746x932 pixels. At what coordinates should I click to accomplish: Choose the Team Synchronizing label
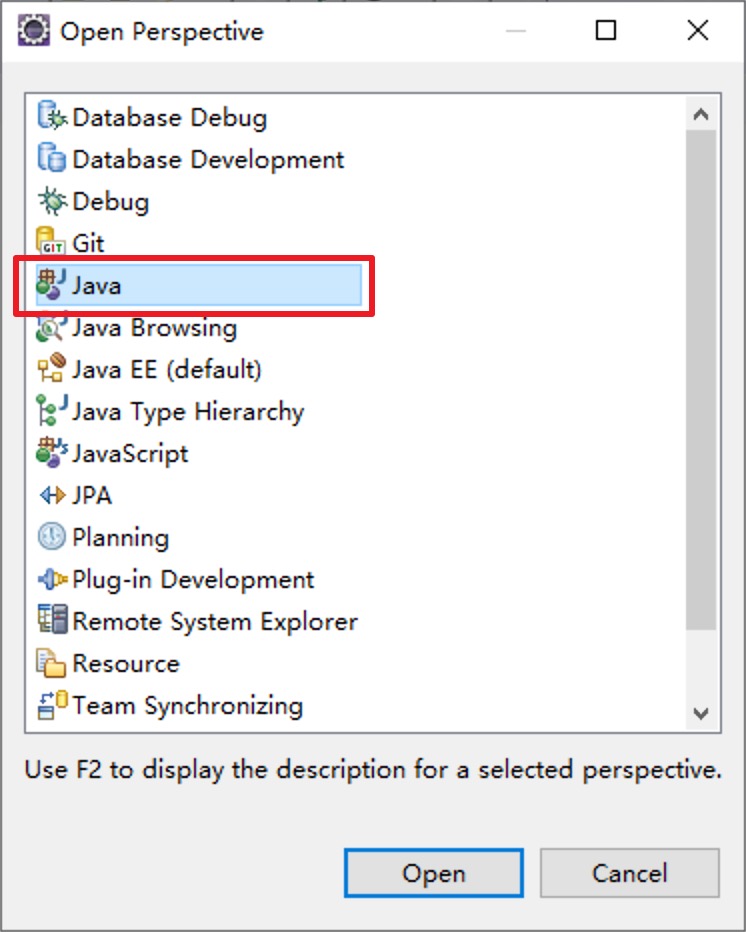point(188,706)
